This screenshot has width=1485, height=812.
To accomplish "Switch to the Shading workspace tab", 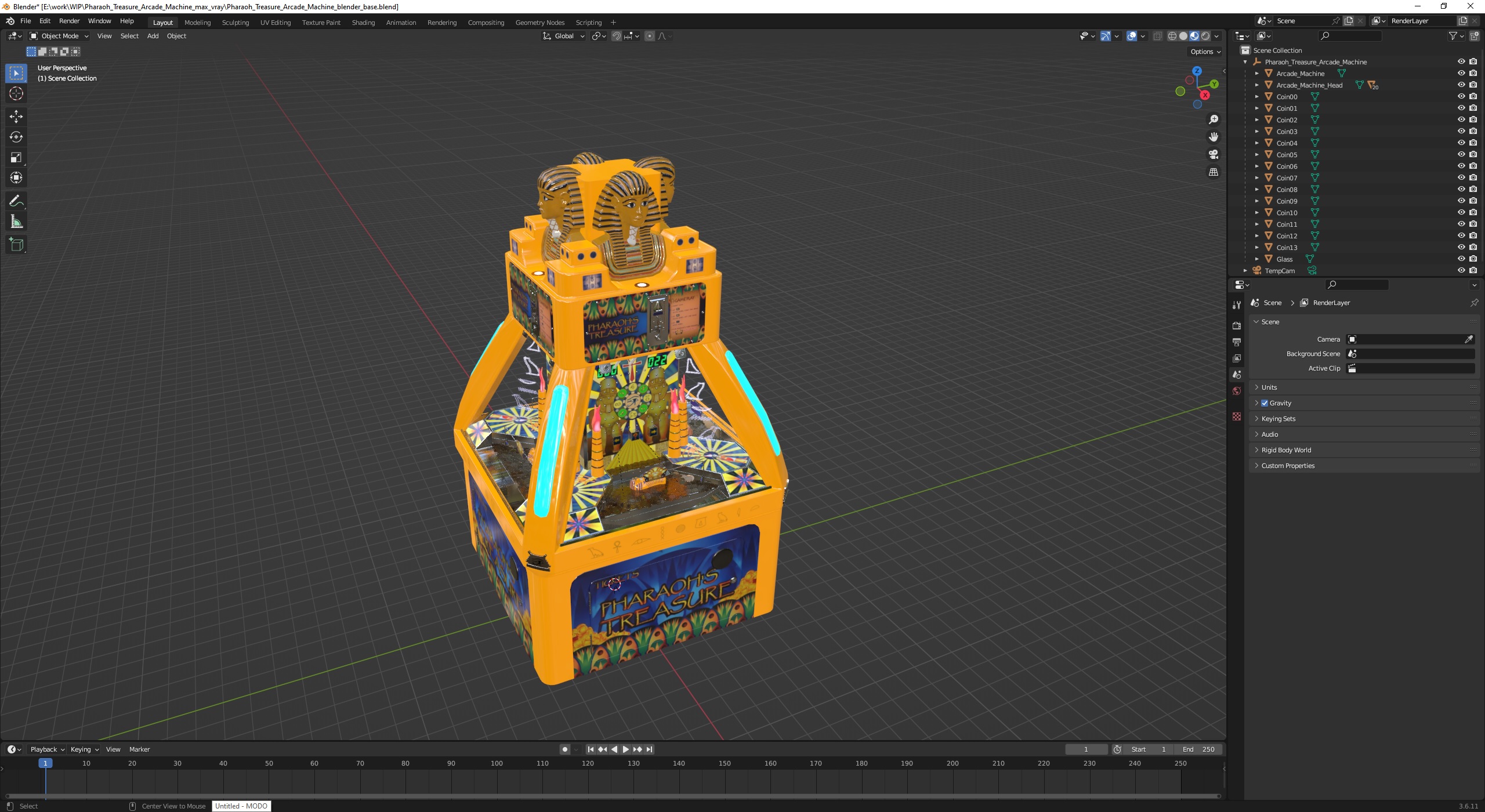I will click(363, 23).
